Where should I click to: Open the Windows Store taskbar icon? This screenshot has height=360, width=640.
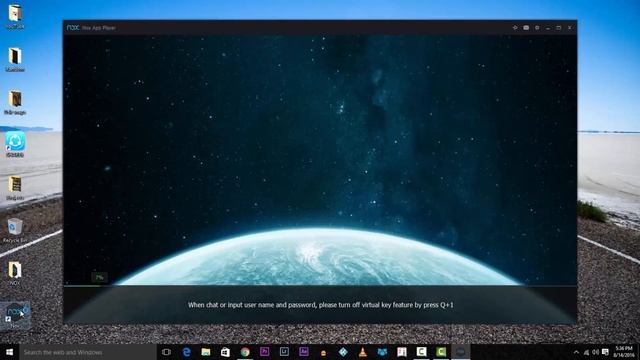[x=225, y=352]
